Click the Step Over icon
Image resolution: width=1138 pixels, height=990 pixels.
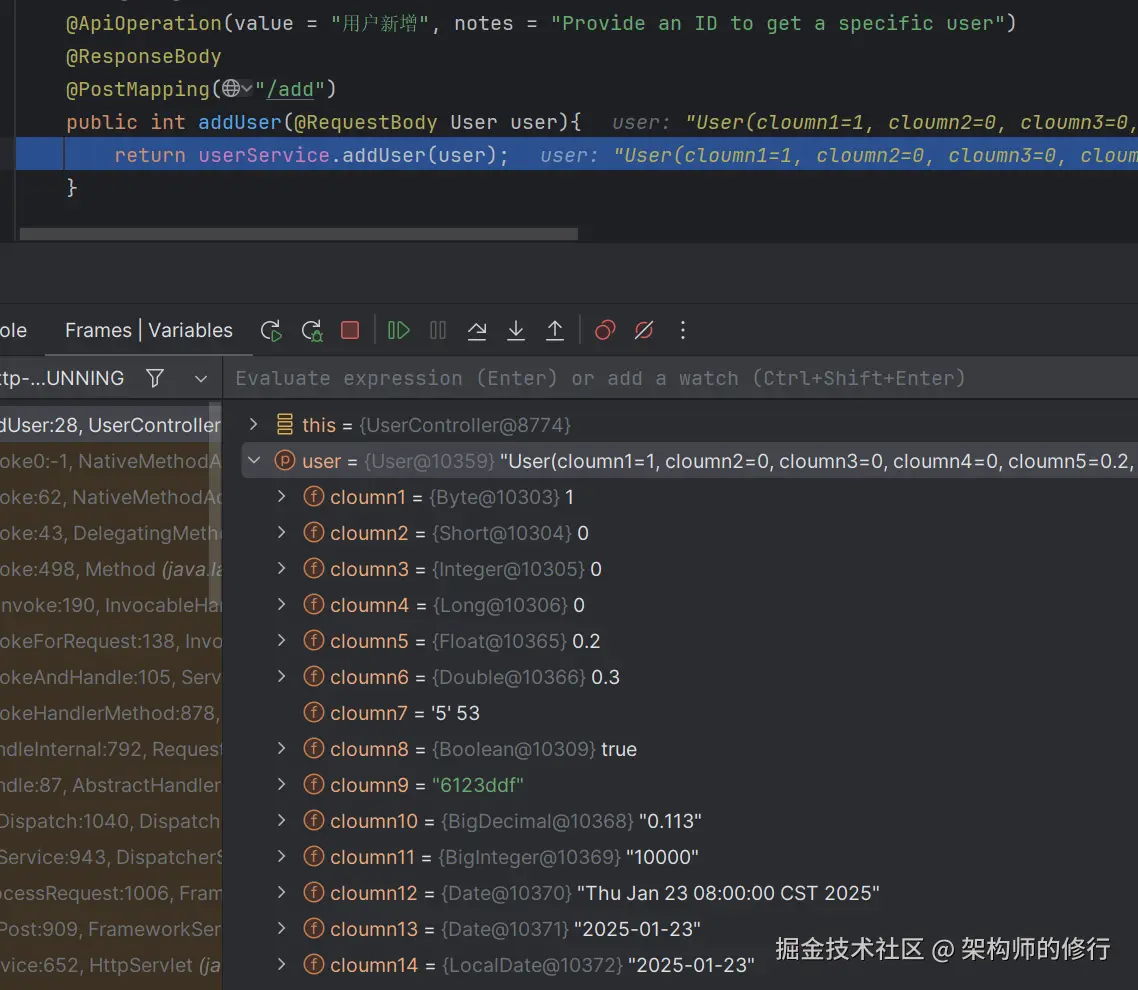pos(477,331)
